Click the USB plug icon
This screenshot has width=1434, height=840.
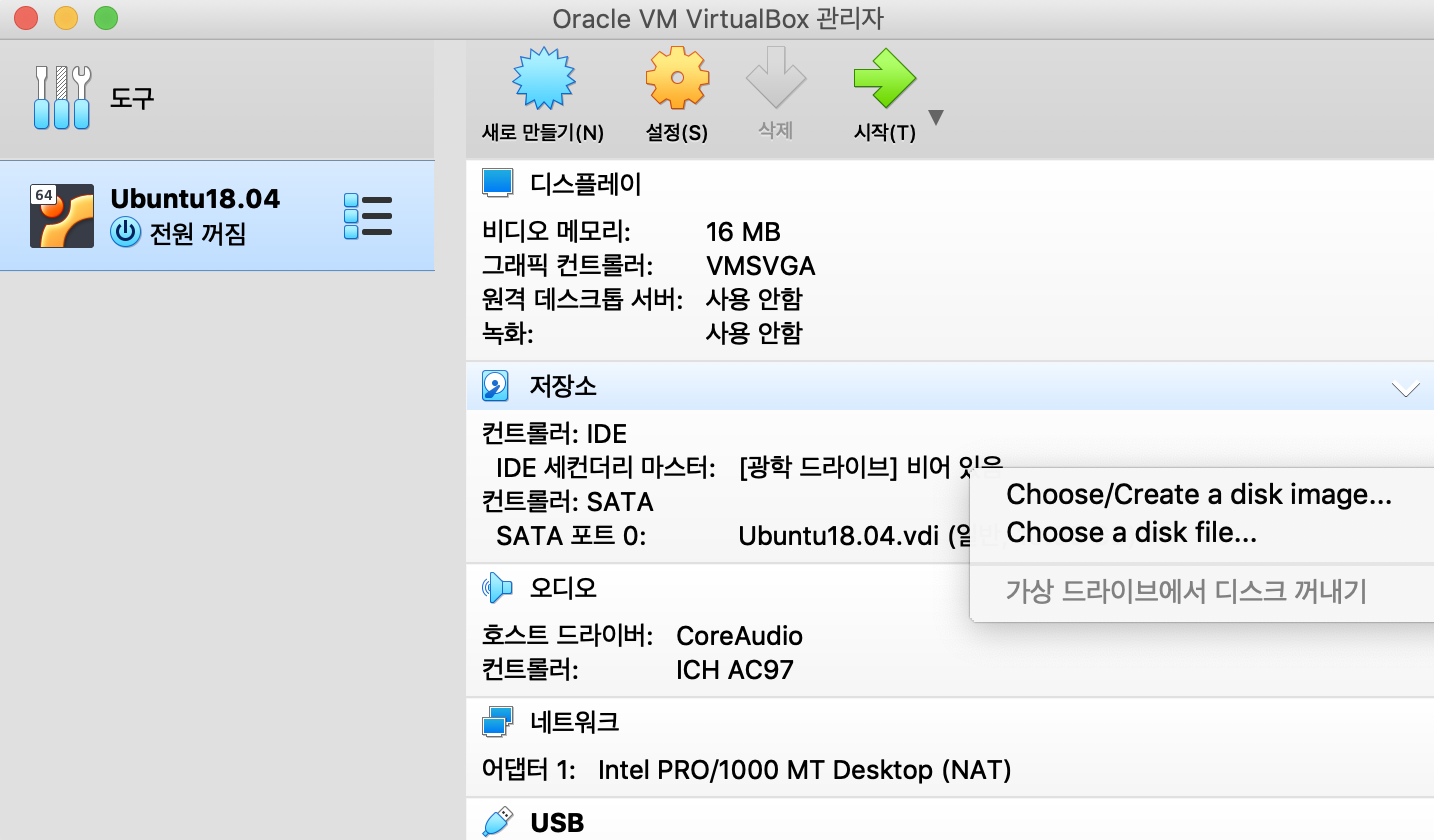pos(497,822)
